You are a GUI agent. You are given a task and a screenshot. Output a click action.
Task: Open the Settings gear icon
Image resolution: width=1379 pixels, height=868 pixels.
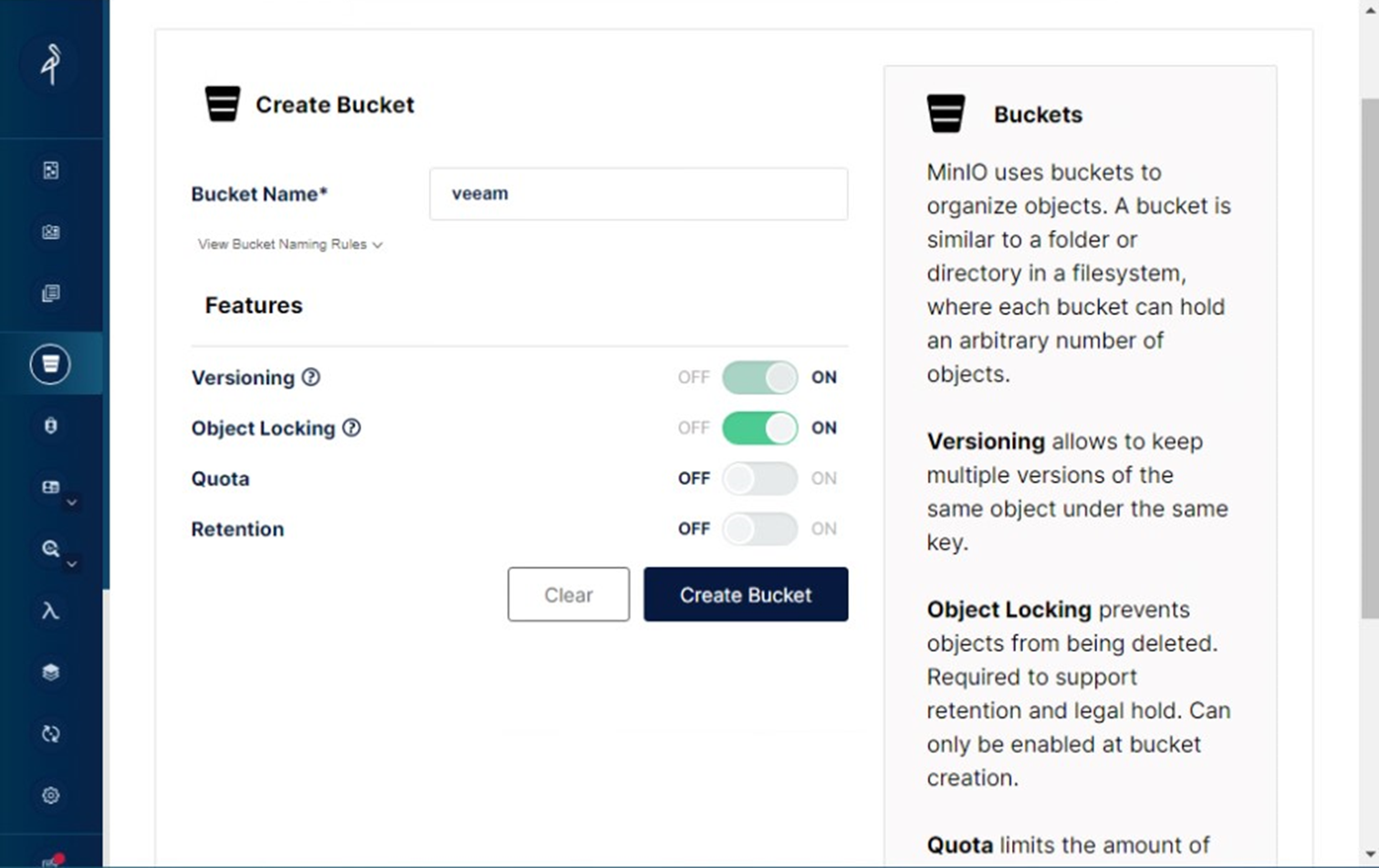tap(51, 796)
